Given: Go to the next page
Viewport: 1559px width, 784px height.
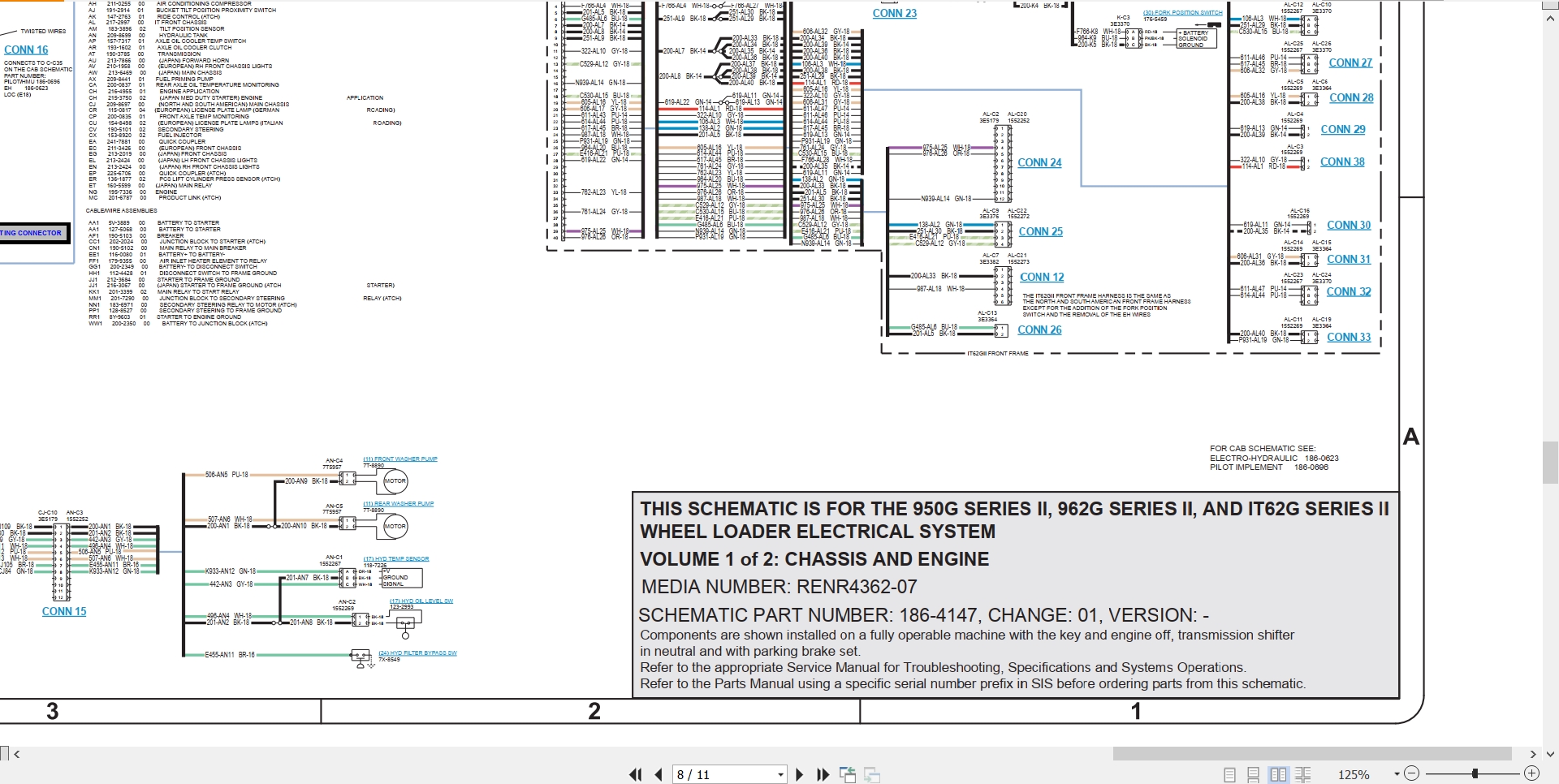Looking at the screenshot, I should (x=799, y=774).
